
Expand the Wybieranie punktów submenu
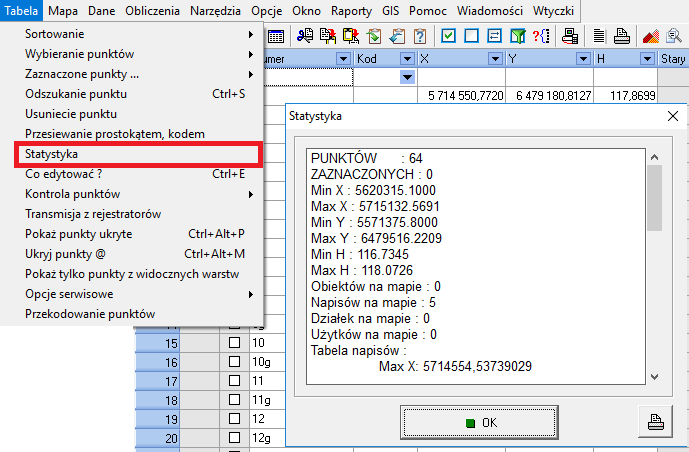132,54
